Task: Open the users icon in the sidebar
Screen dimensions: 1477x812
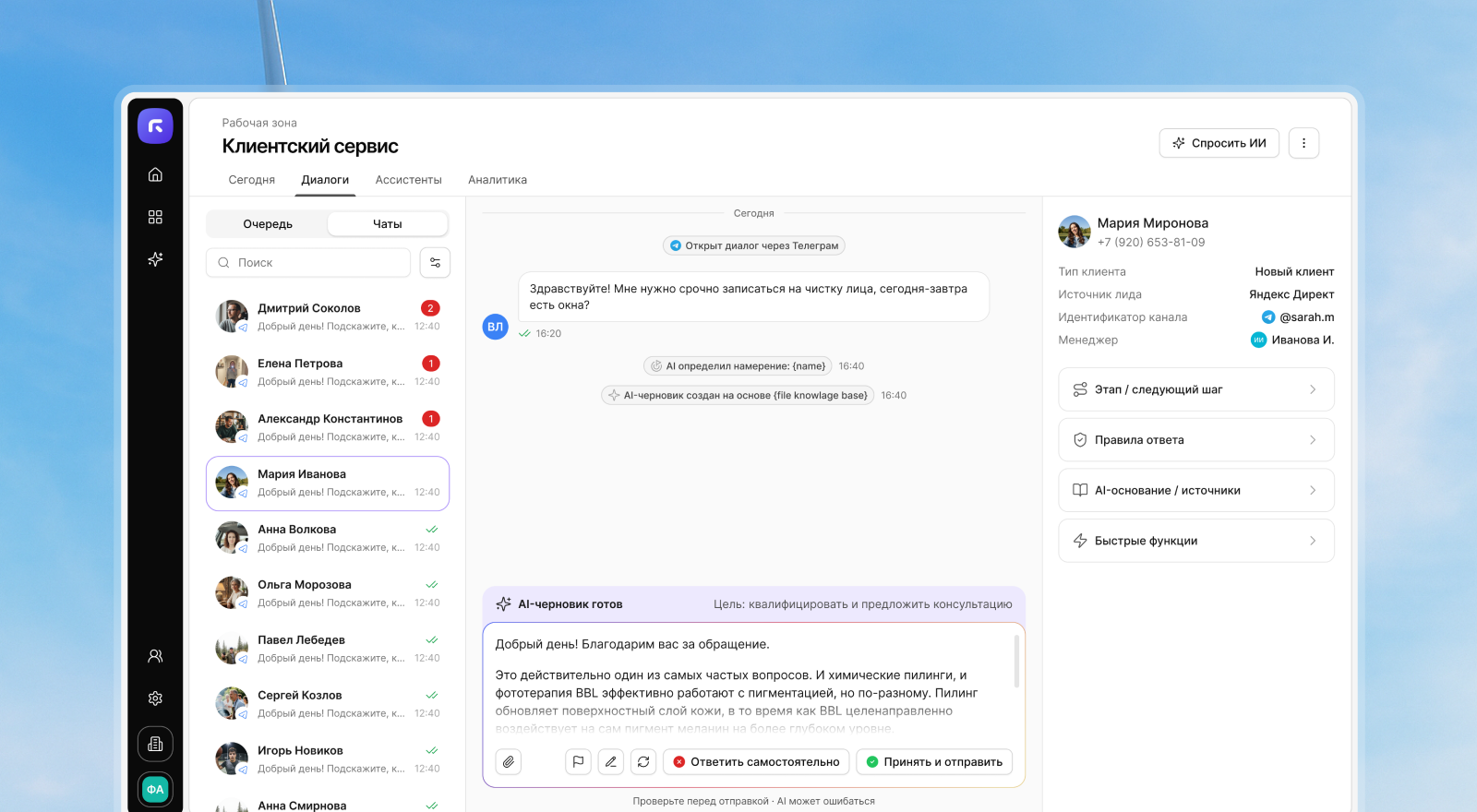Action: coord(155,656)
